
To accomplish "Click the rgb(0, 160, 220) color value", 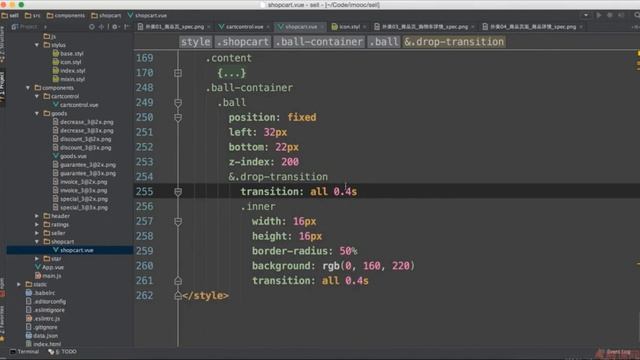I will click(369, 266).
